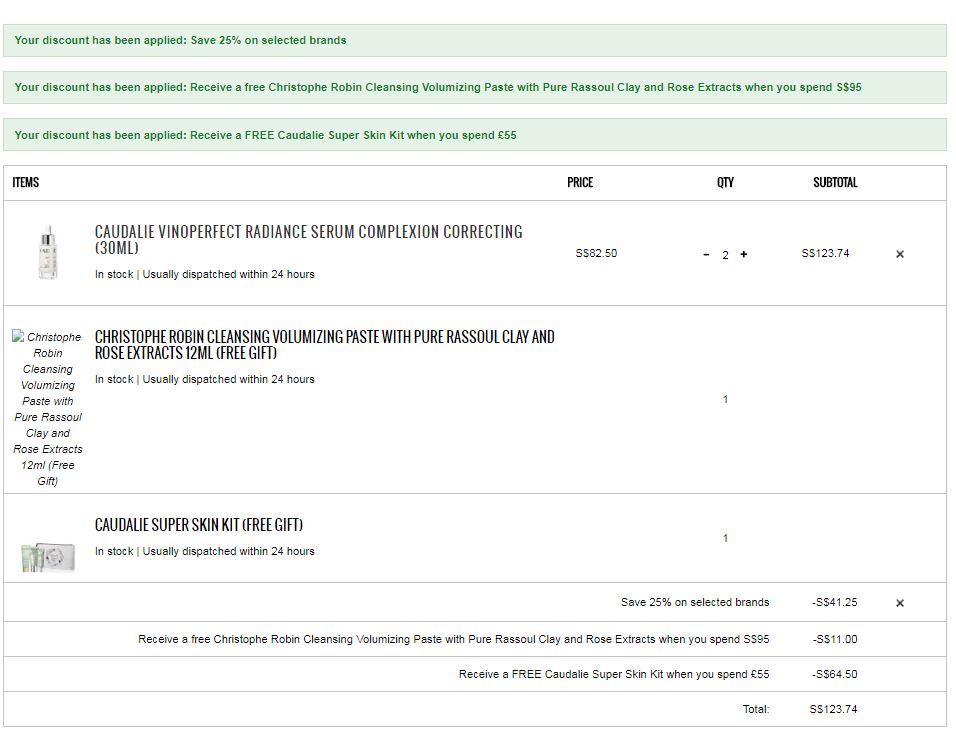Click the QTY column header
956x741 pixels.
click(725, 182)
